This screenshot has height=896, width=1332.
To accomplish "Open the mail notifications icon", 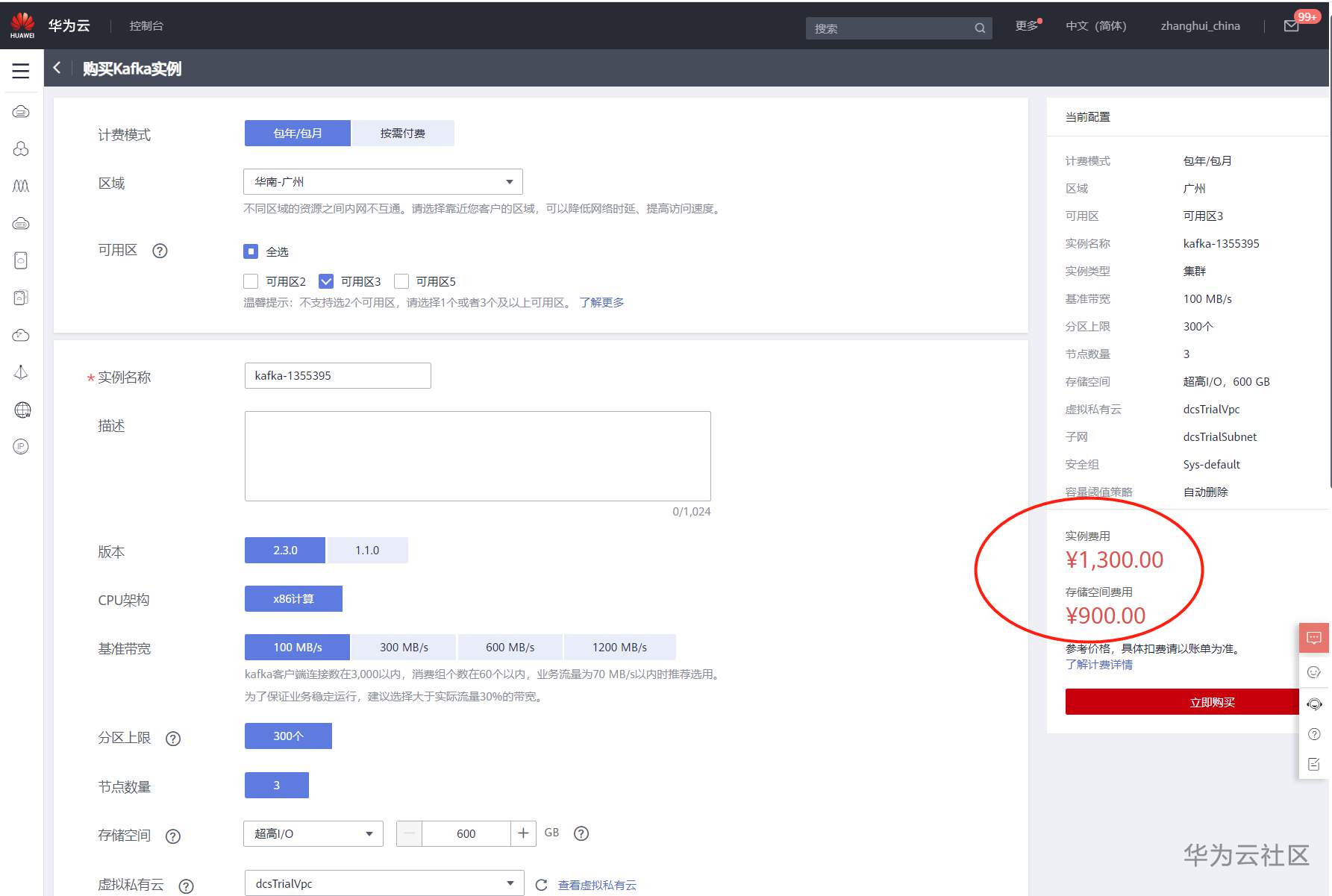I will (x=1291, y=26).
